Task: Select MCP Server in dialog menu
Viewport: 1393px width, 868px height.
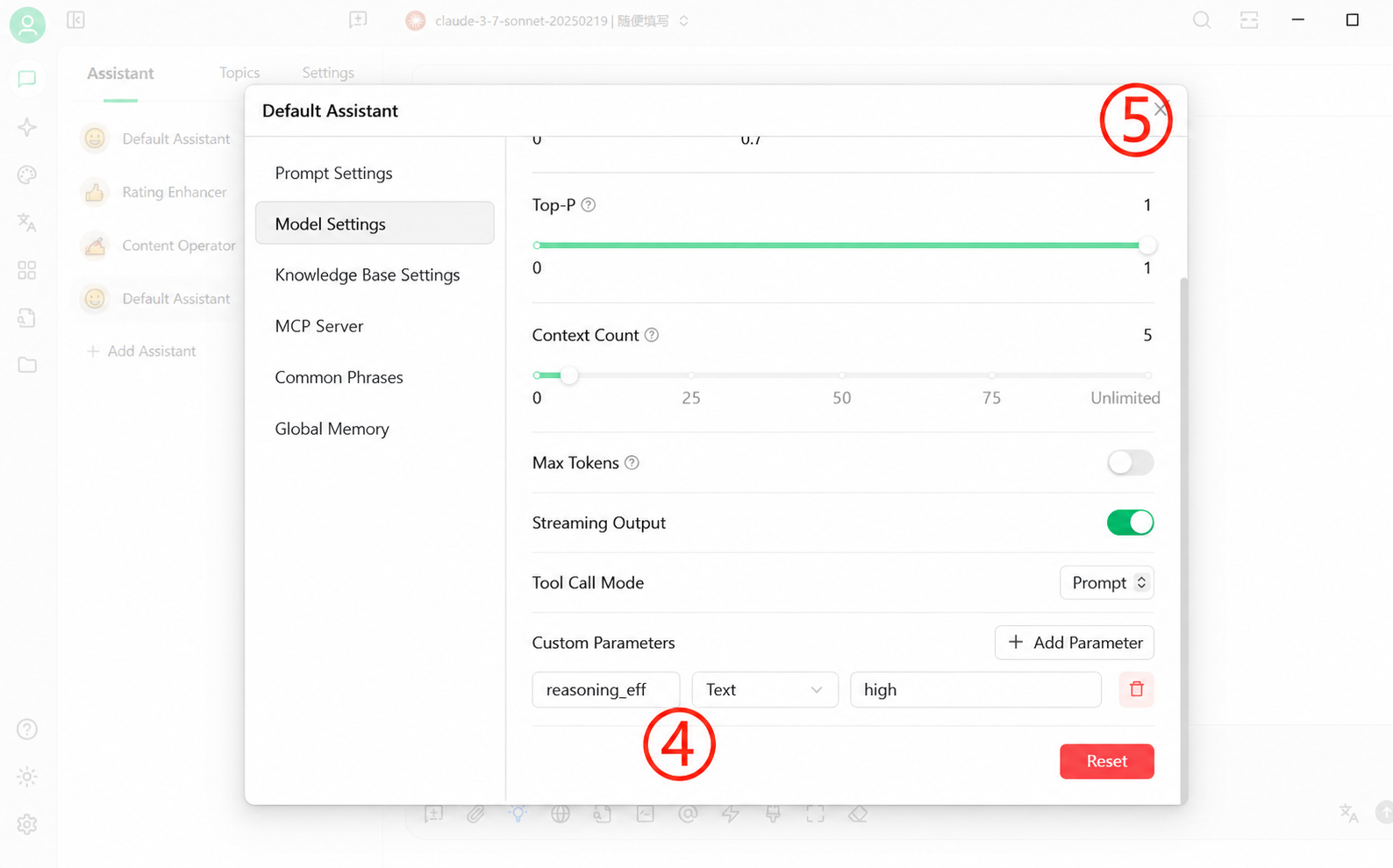Action: 375,326
